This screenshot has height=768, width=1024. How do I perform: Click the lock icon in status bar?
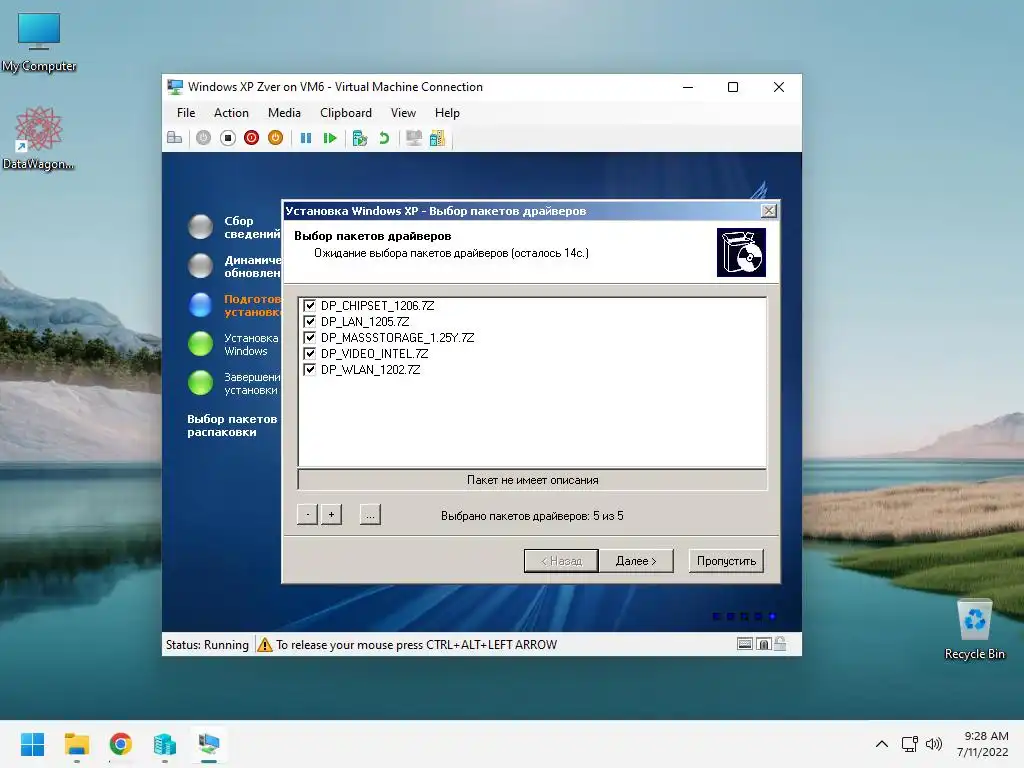(x=780, y=644)
